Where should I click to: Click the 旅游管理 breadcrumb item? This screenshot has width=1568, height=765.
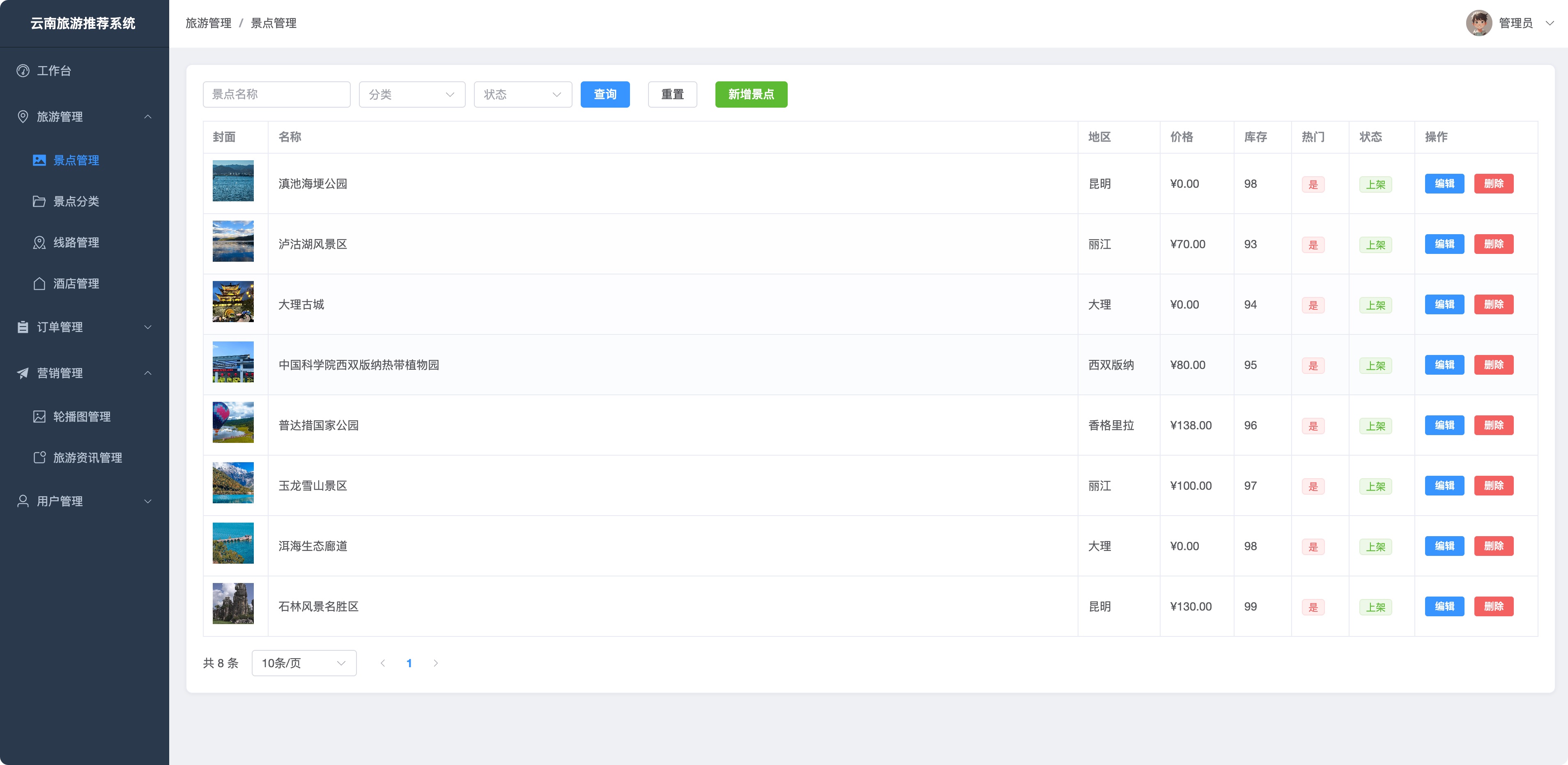(x=208, y=23)
